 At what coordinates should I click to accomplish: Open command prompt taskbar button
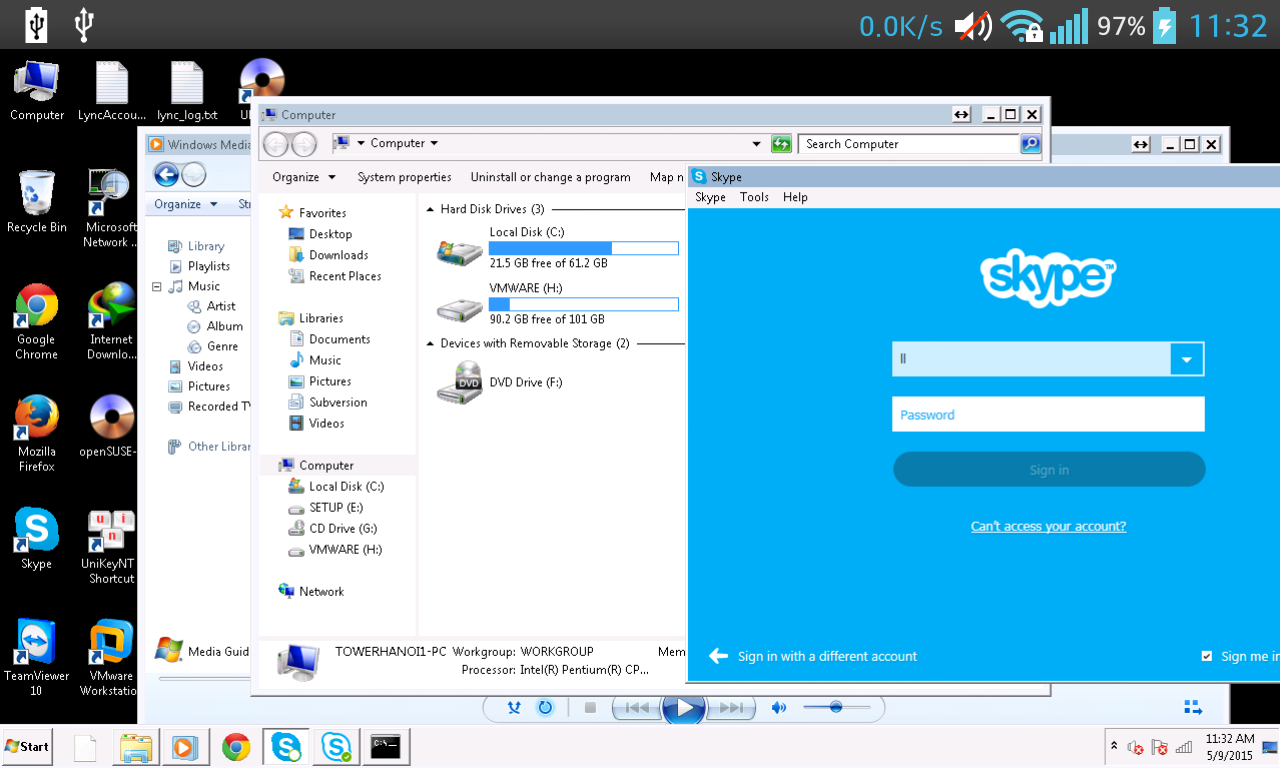[386, 747]
